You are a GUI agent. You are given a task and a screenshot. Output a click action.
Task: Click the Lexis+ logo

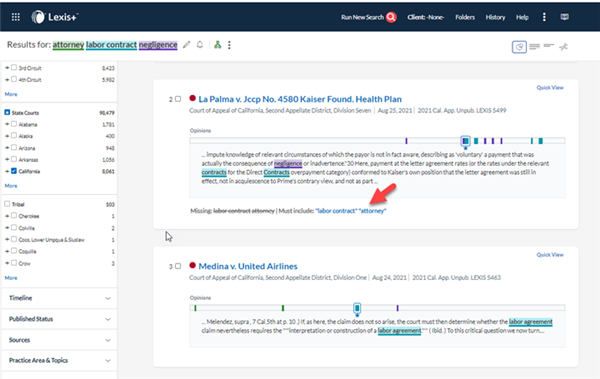click(55, 17)
